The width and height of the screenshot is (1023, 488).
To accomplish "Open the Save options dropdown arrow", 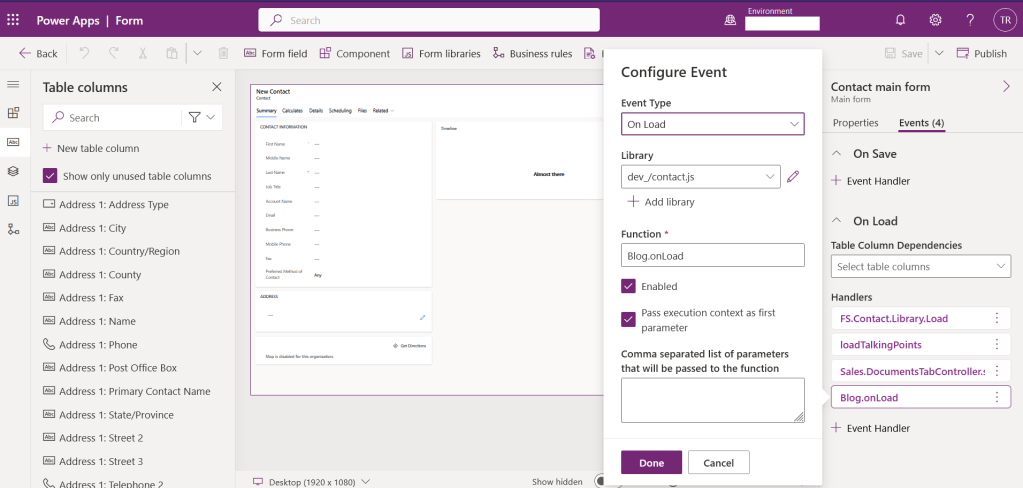I will point(939,53).
